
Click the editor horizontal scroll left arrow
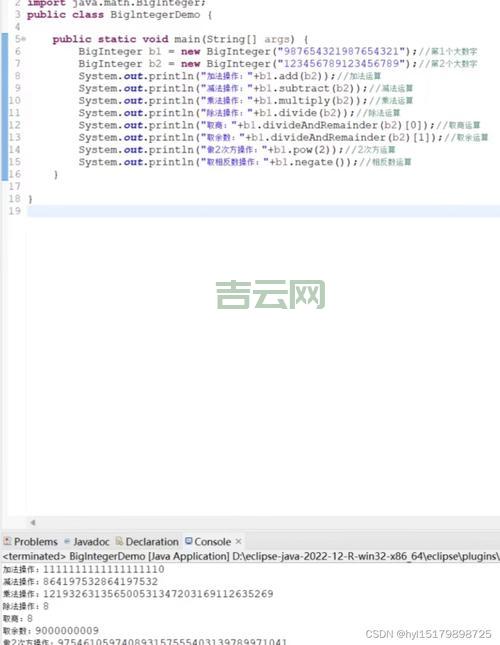pyautogui.click(x=32, y=522)
